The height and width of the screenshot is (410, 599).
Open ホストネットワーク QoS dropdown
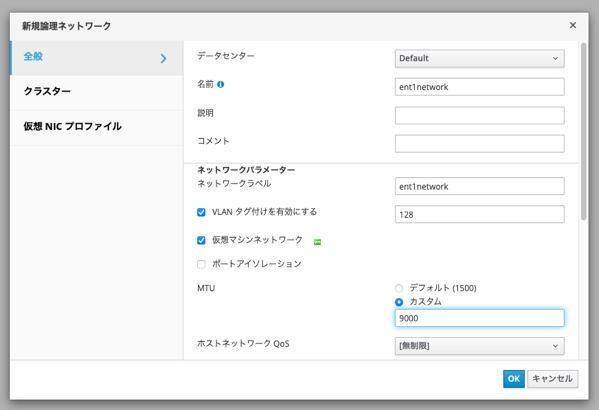click(479, 346)
